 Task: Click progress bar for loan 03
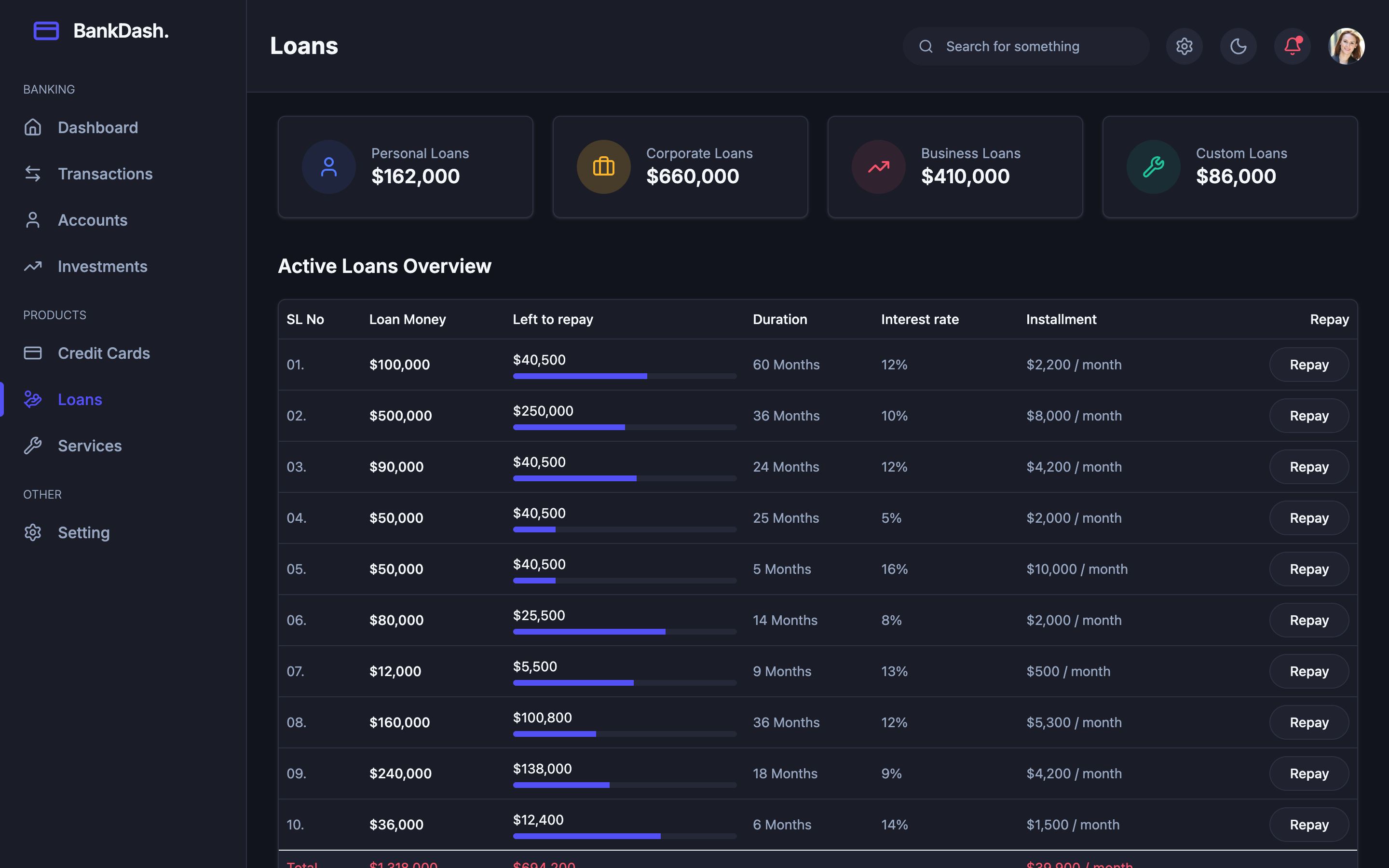point(625,478)
